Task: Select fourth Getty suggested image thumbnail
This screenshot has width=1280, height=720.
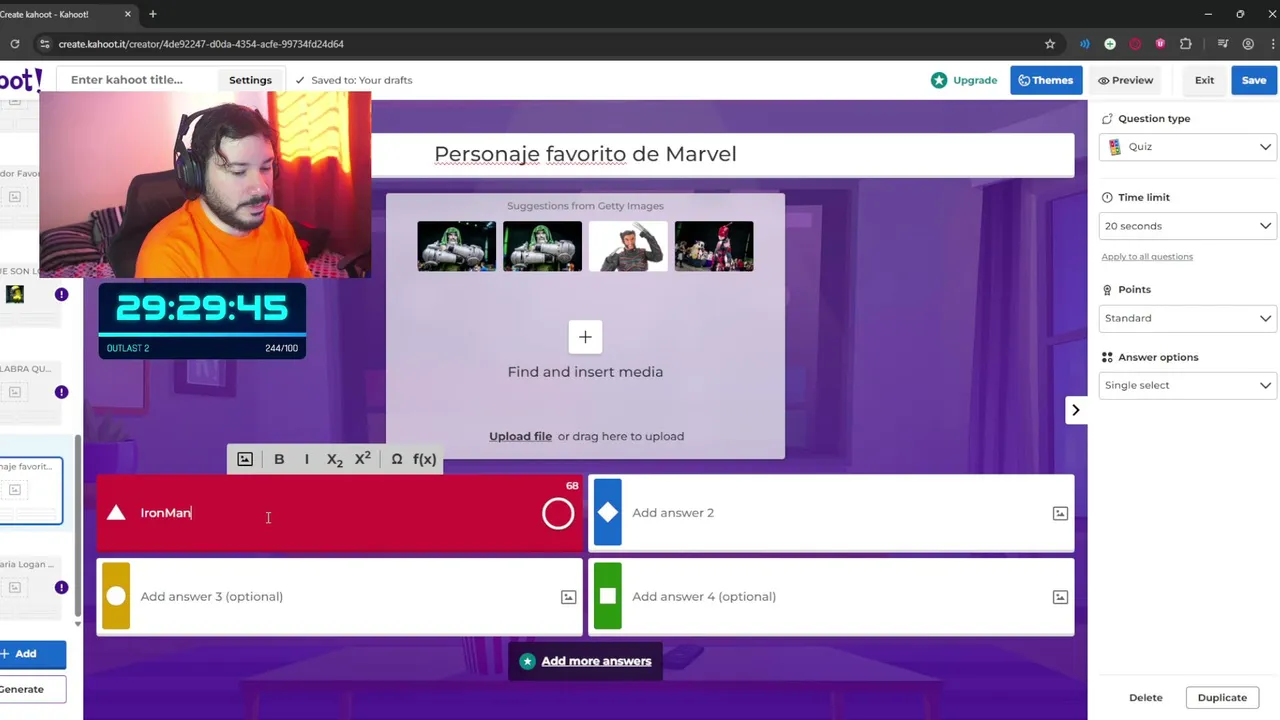Action: tap(714, 246)
